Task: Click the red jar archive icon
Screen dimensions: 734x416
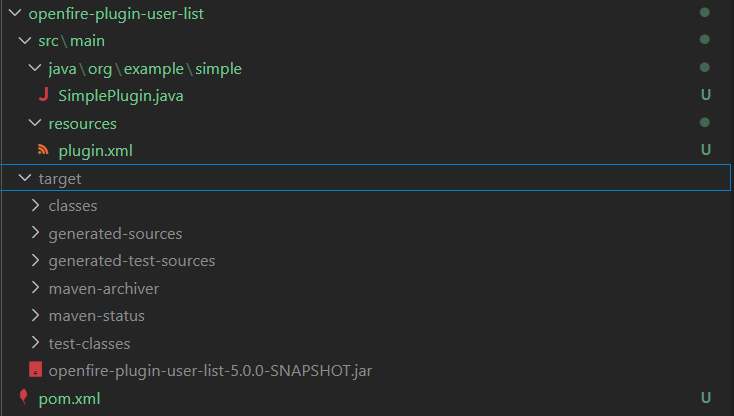Action: [x=35, y=370]
